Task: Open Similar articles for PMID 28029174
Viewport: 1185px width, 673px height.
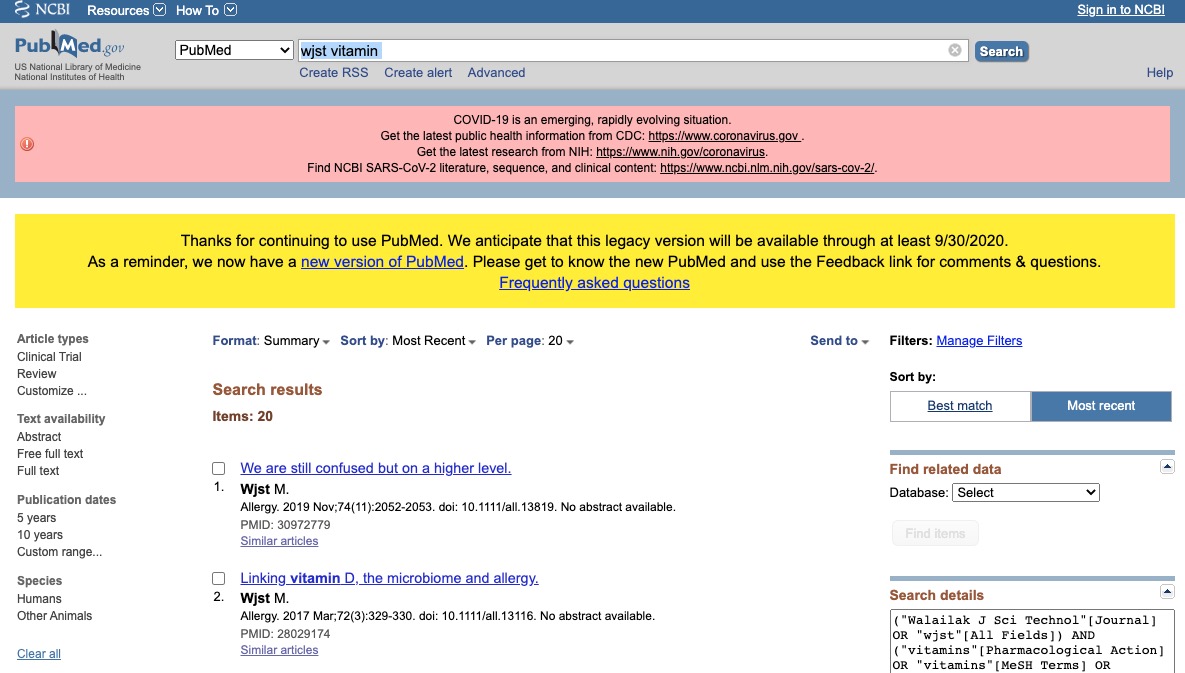Action: click(x=279, y=650)
